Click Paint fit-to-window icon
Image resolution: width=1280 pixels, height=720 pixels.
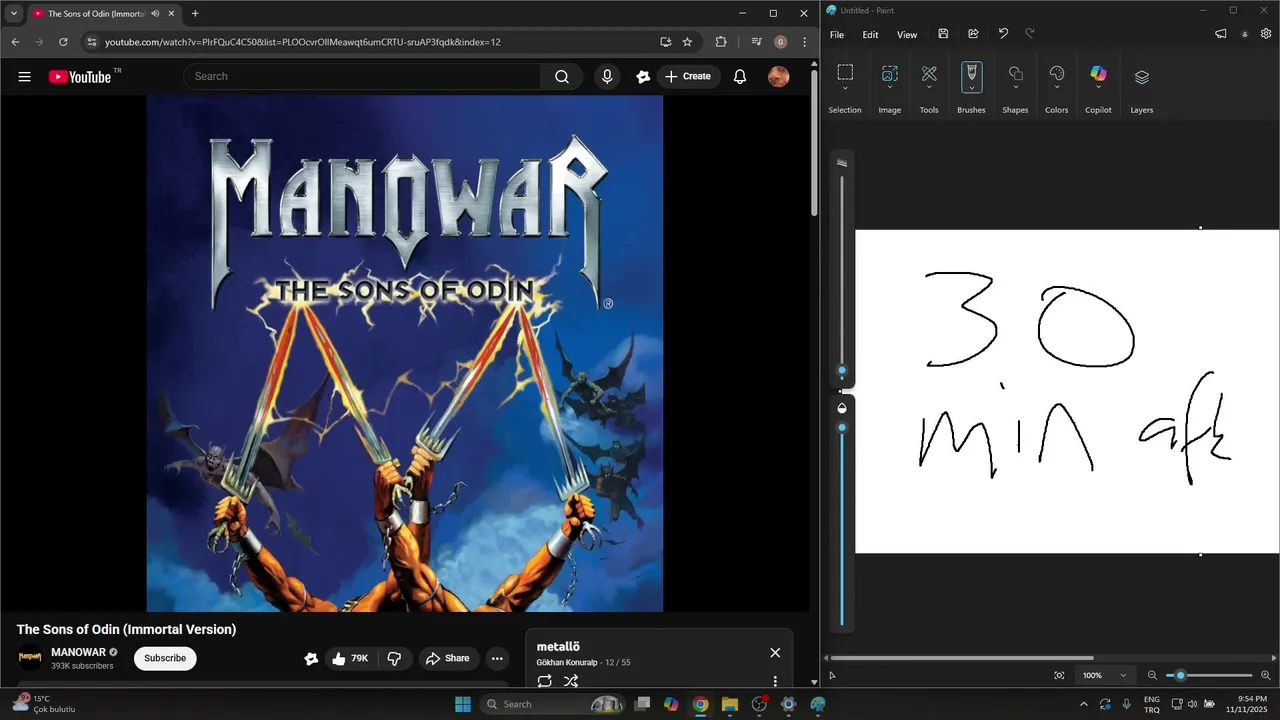tap(1059, 675)
